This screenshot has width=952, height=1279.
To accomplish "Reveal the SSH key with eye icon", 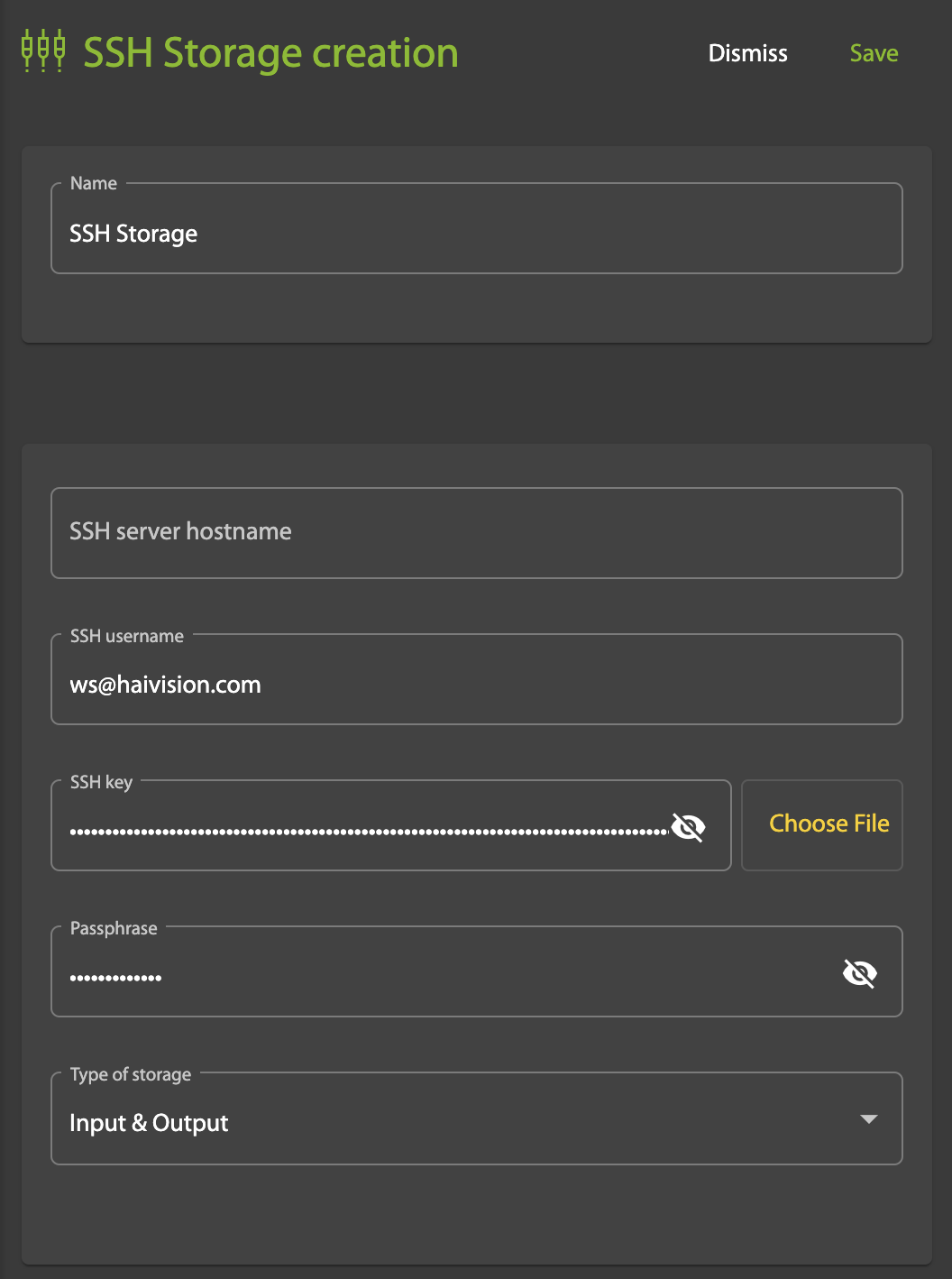I will pos(688,826).
